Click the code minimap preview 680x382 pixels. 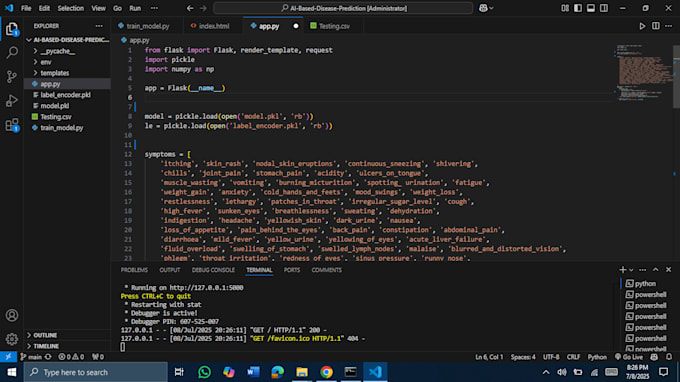click(644, 72)
